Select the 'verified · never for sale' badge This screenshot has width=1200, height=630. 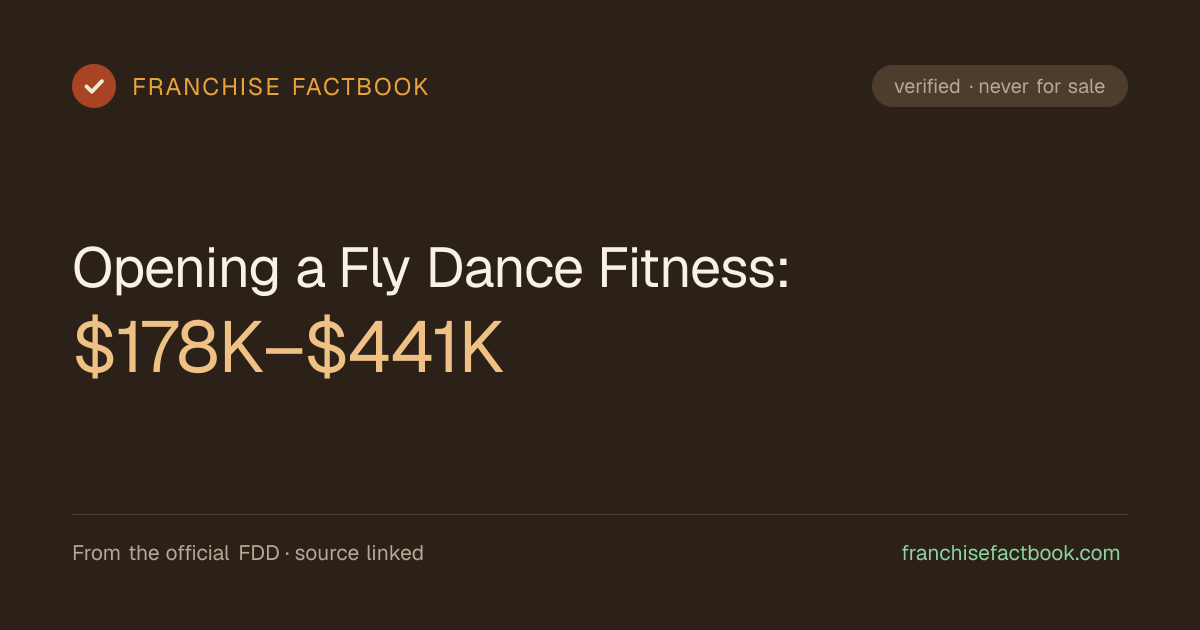point(1000,86)
